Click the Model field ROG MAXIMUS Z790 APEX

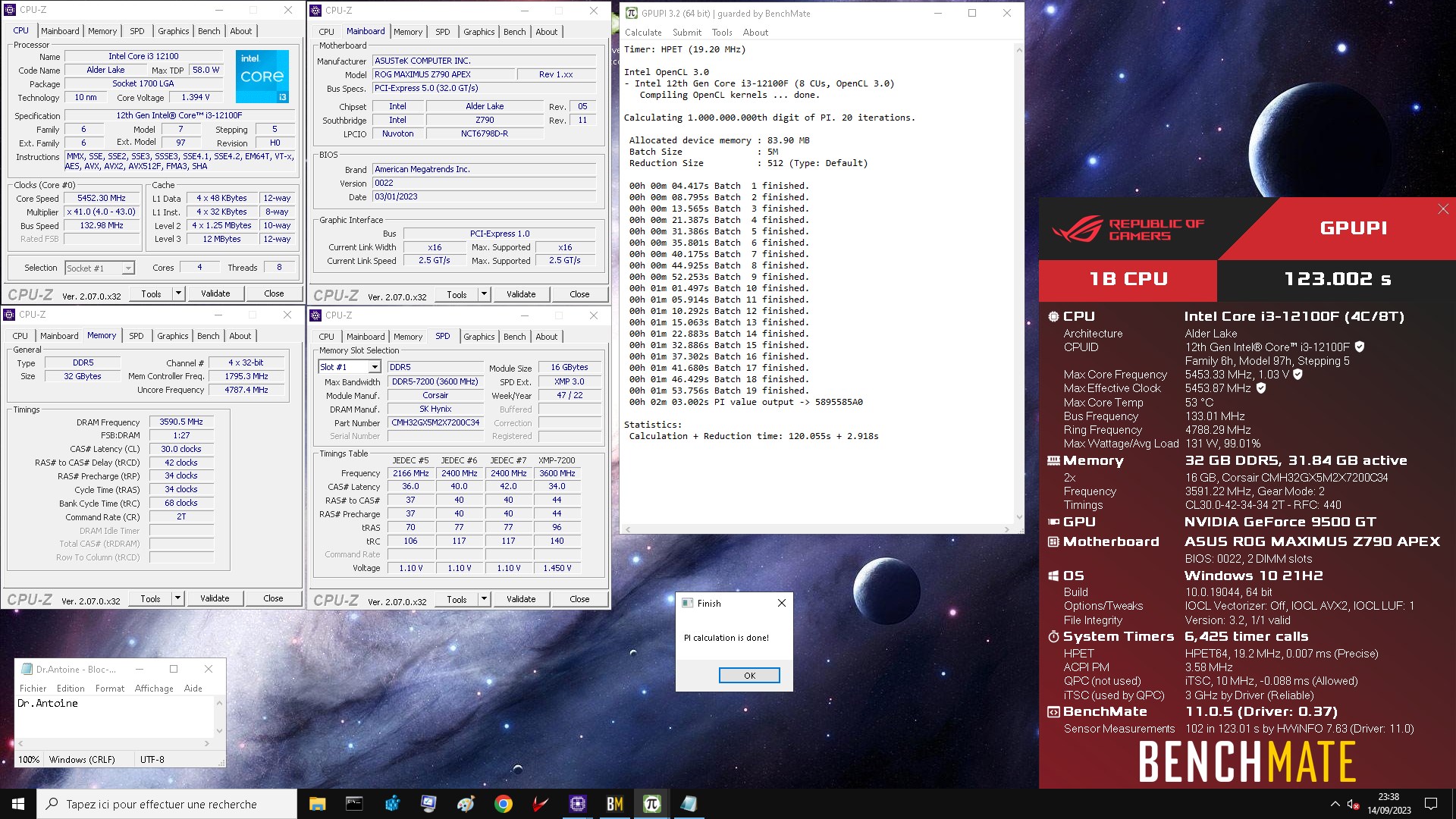[x=443, y=74]
